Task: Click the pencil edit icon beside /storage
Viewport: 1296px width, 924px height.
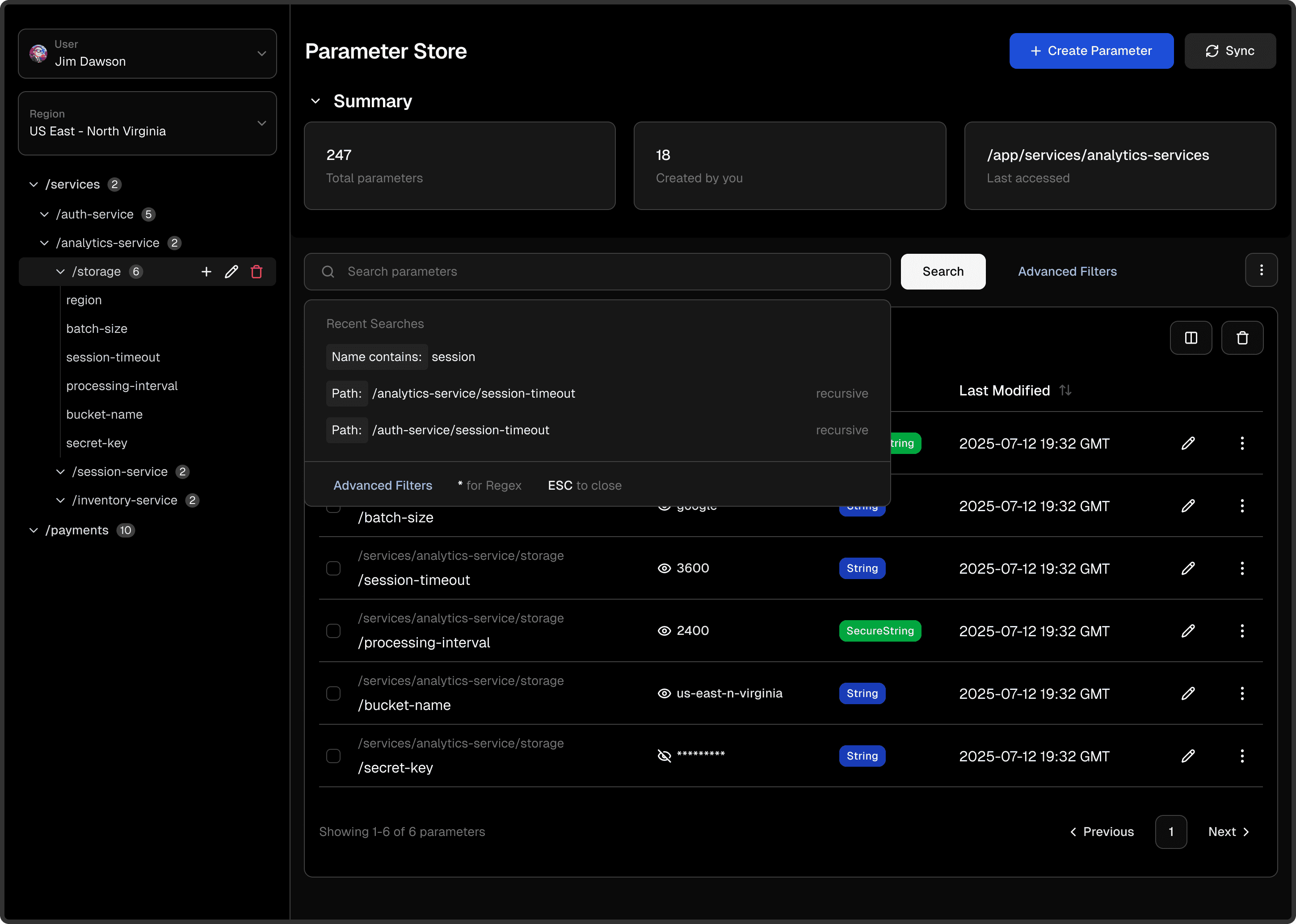Action: coord(231,271)
